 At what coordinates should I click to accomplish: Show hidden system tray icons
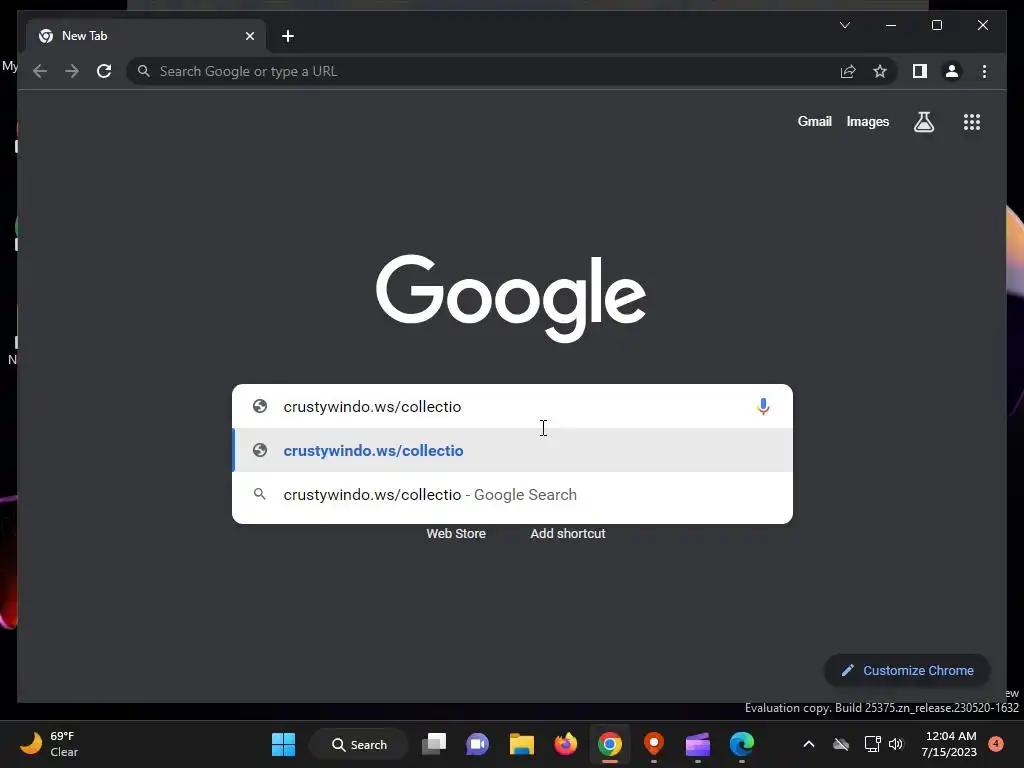pyautogui.click(x=808, y=744)
